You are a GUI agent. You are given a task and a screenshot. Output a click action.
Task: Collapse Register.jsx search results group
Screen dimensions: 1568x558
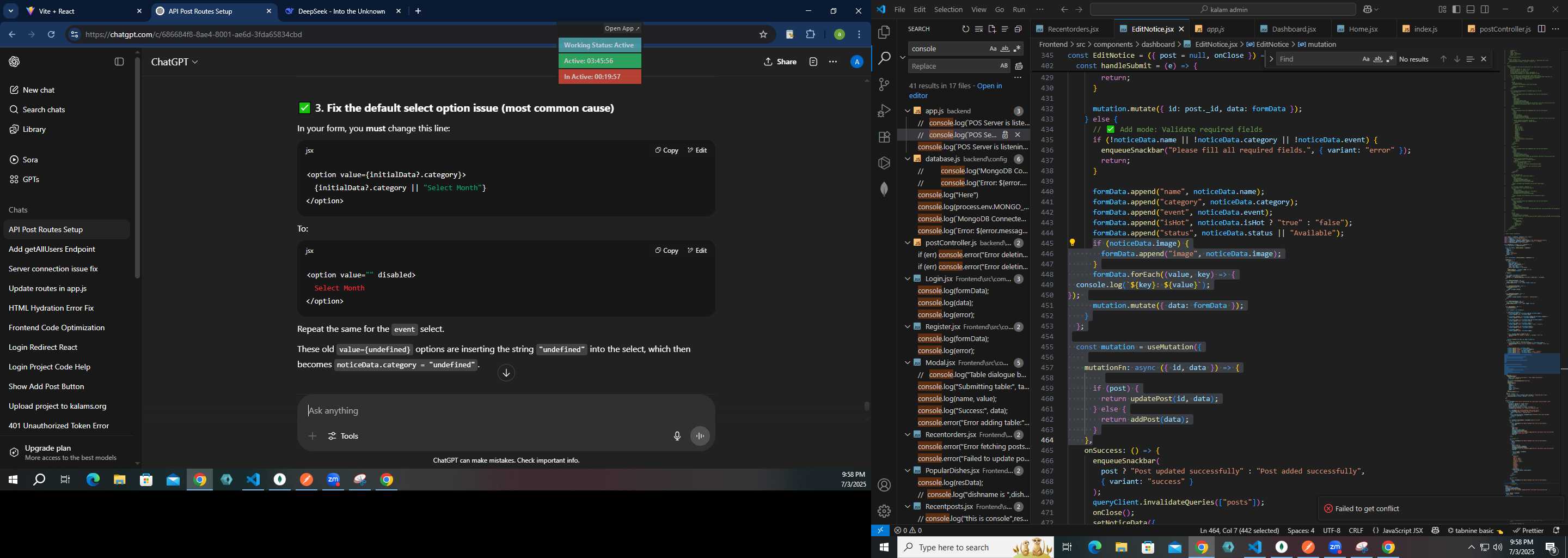tap(907, 327)
